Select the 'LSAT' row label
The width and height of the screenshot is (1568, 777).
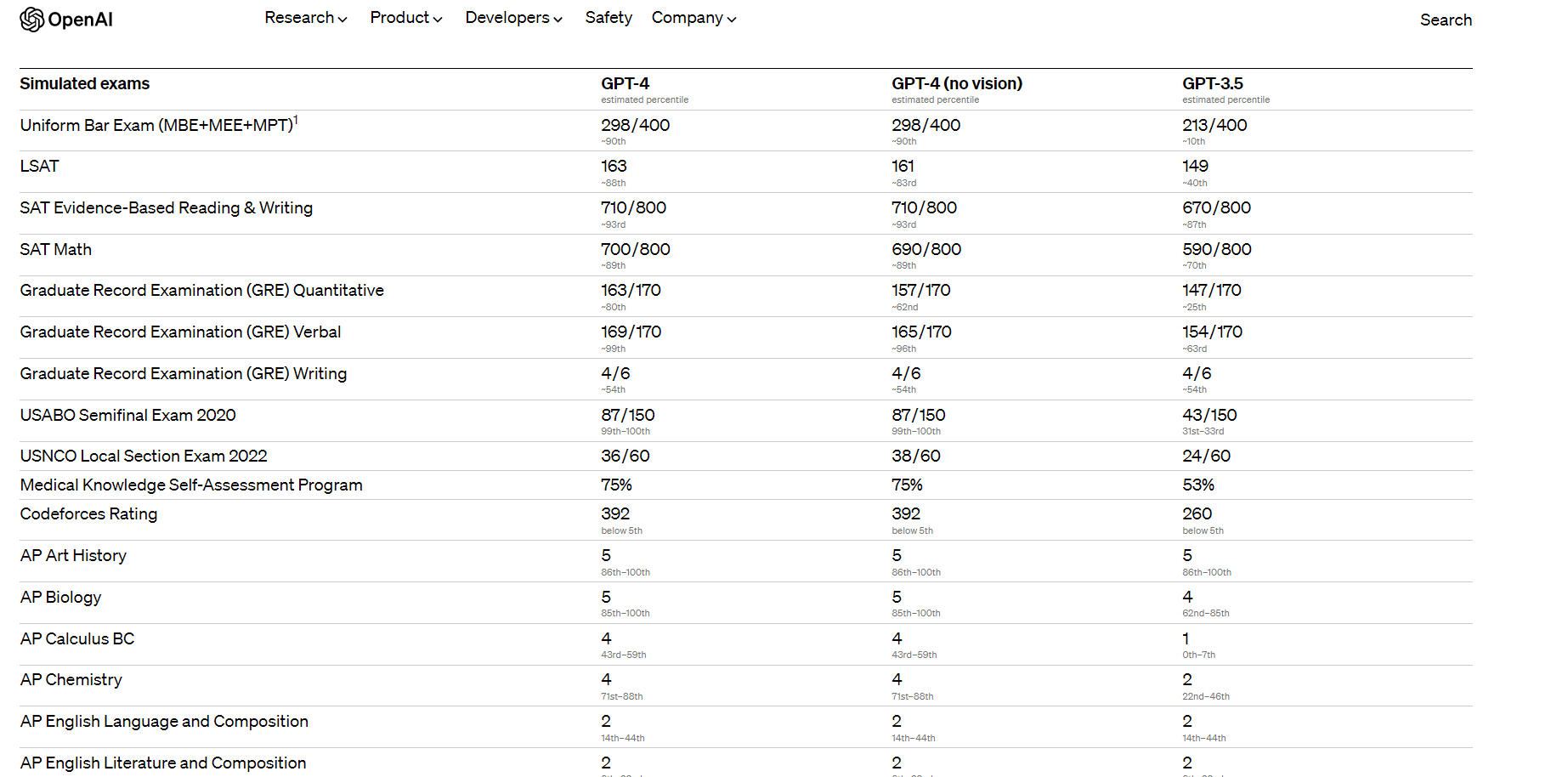click(x=39, y=166)
